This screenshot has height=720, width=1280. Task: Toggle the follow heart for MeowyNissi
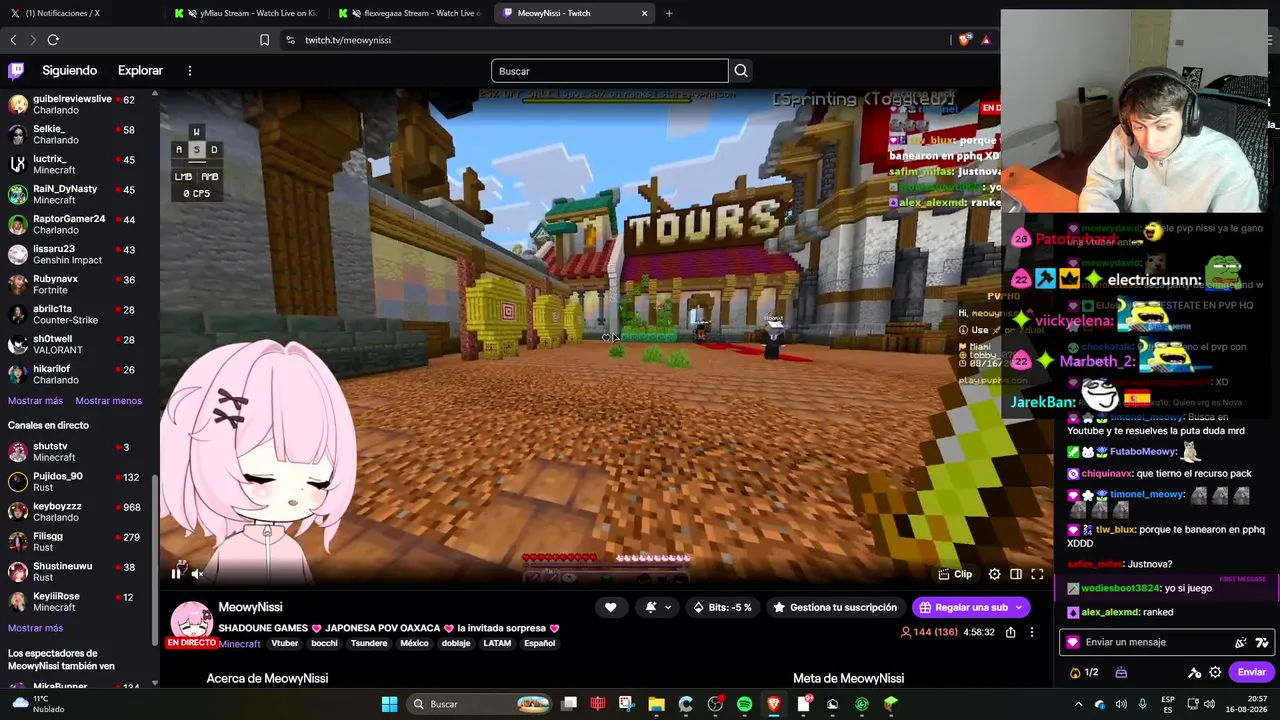(x=610, y=607)
